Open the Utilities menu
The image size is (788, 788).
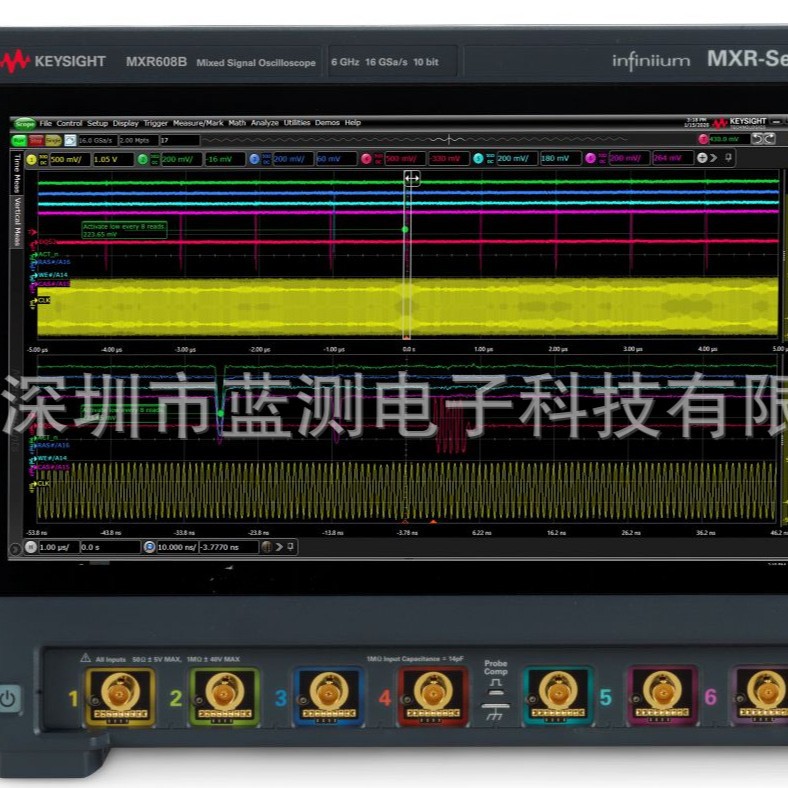pyautogui.click(x=297, y=123)
